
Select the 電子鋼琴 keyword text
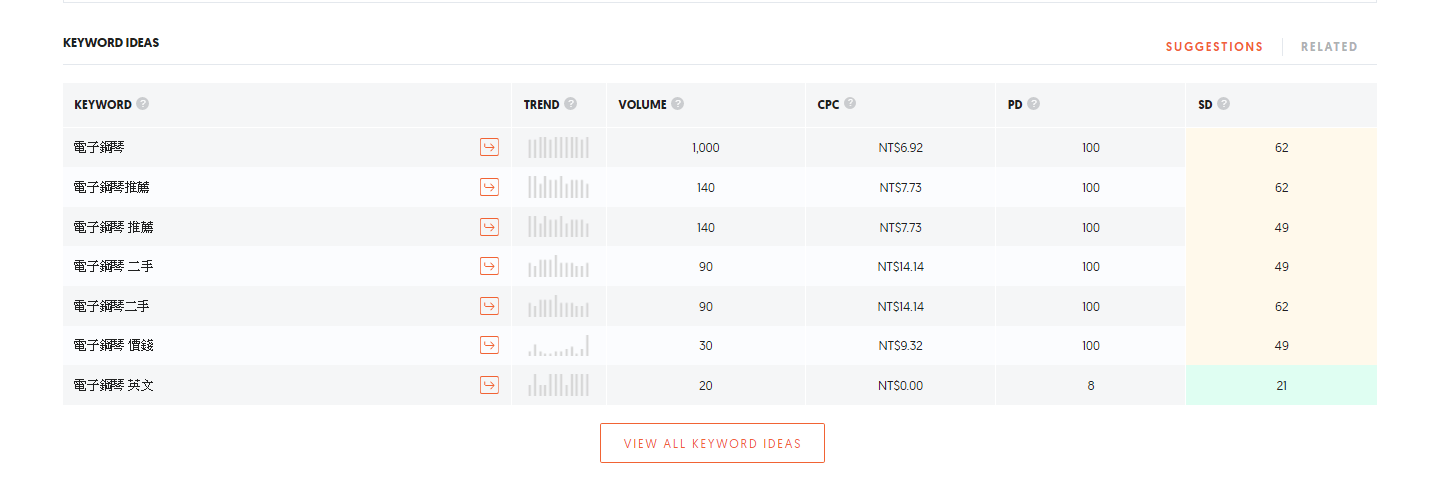99,148
